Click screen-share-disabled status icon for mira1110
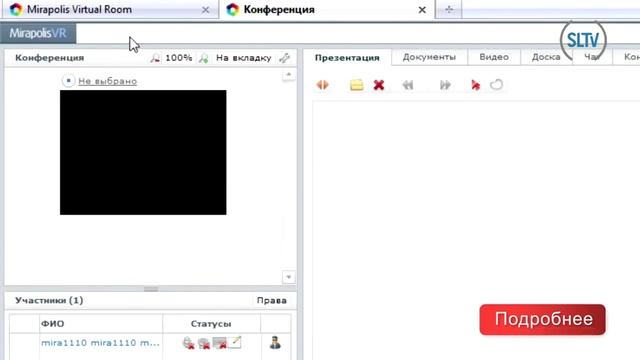Screen dimensions: 640x360 [x=220, y=343]
